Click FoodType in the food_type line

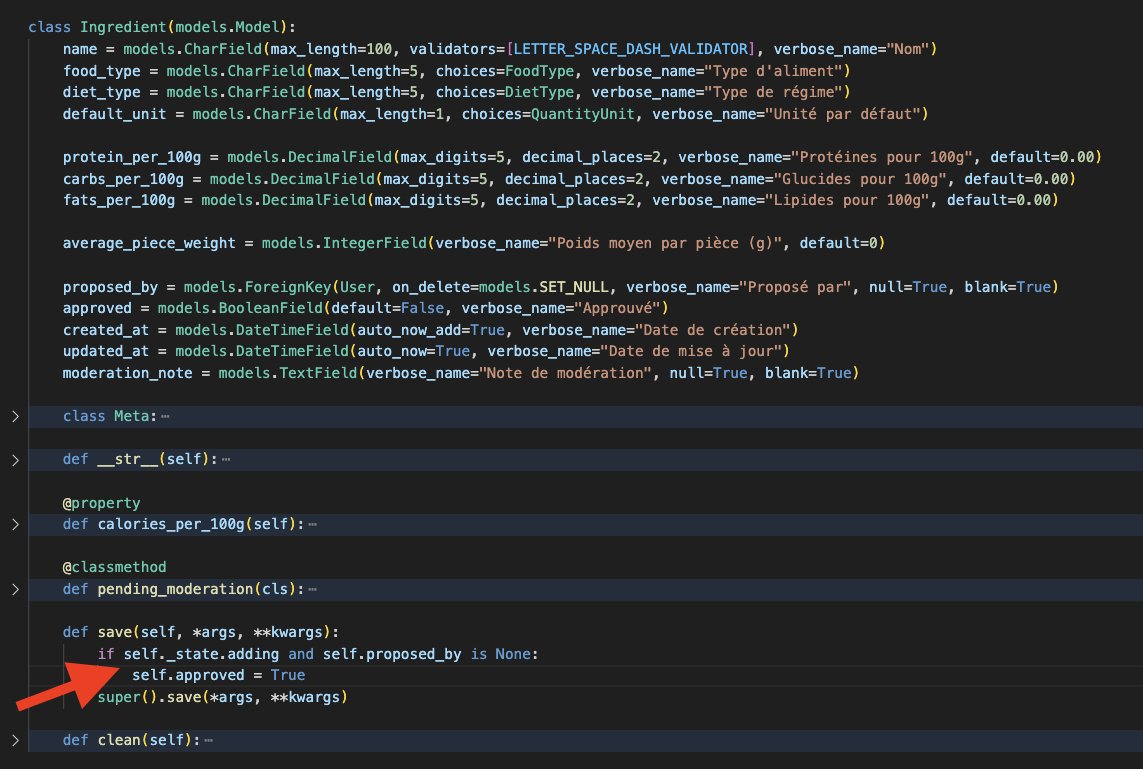coord(539,71)
